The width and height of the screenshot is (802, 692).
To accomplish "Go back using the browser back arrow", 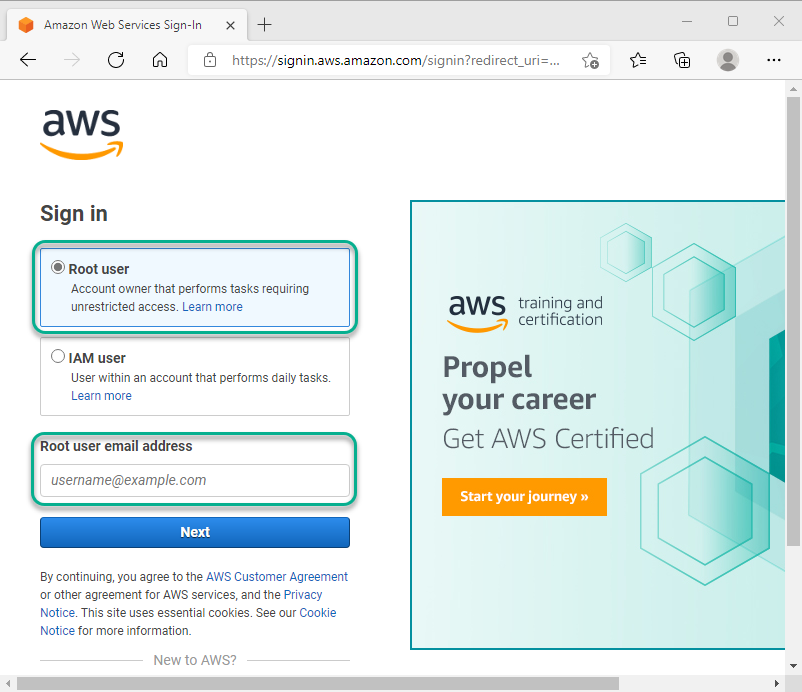I will click(28, 60).
